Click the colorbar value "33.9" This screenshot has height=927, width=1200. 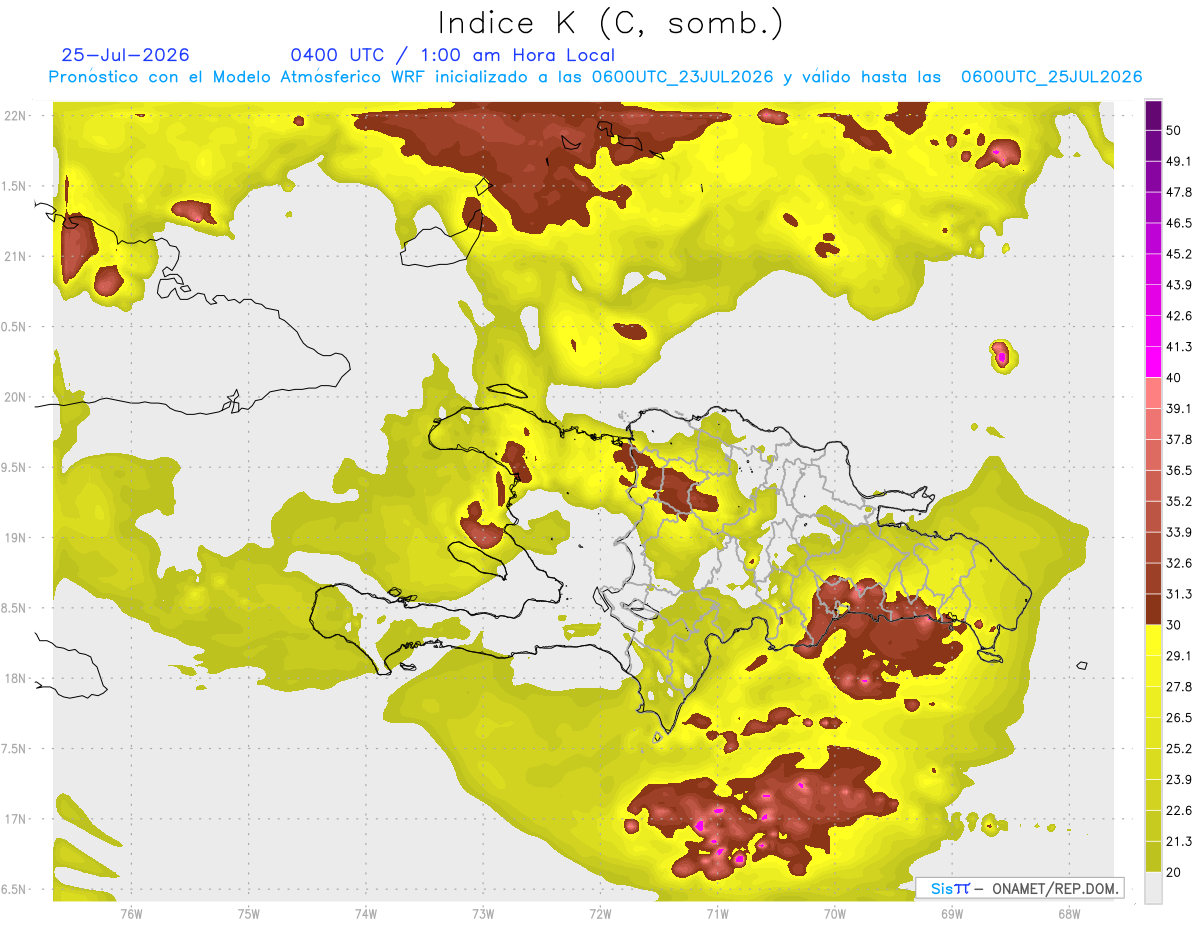[x=1179, y=531]
